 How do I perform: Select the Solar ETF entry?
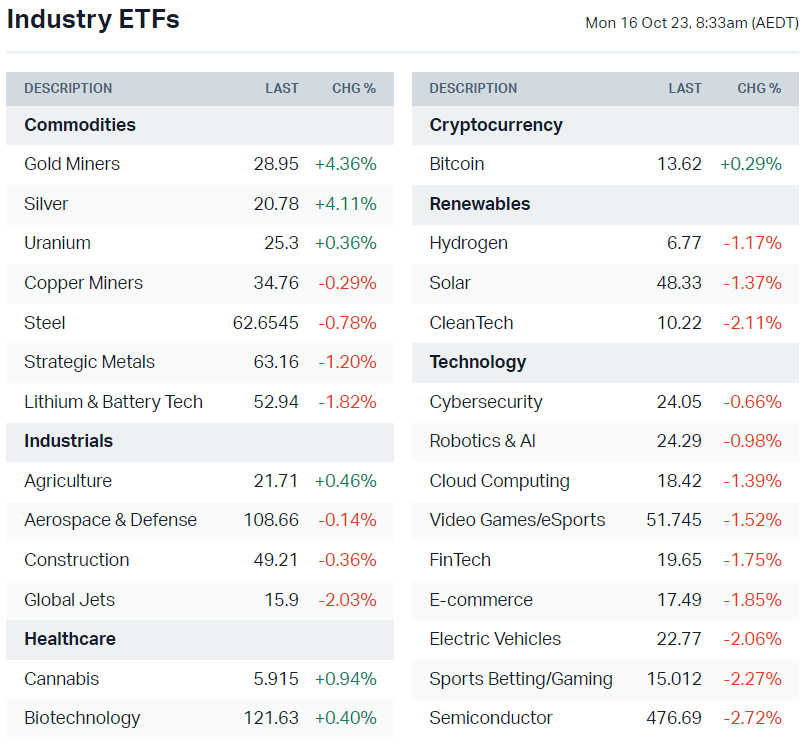click(450, 283)
